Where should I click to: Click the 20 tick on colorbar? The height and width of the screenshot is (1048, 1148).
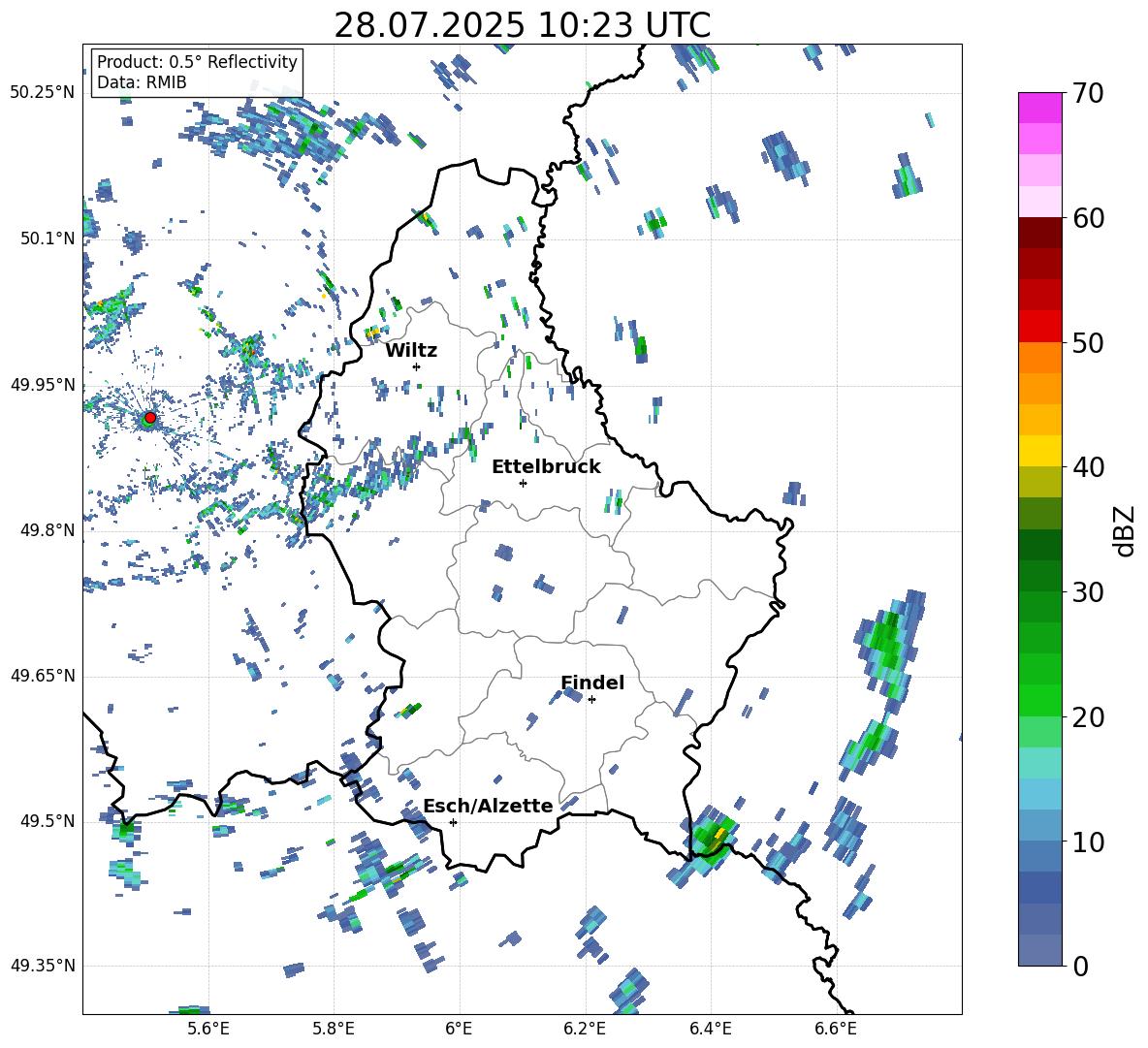click(x=1088, y=717)
